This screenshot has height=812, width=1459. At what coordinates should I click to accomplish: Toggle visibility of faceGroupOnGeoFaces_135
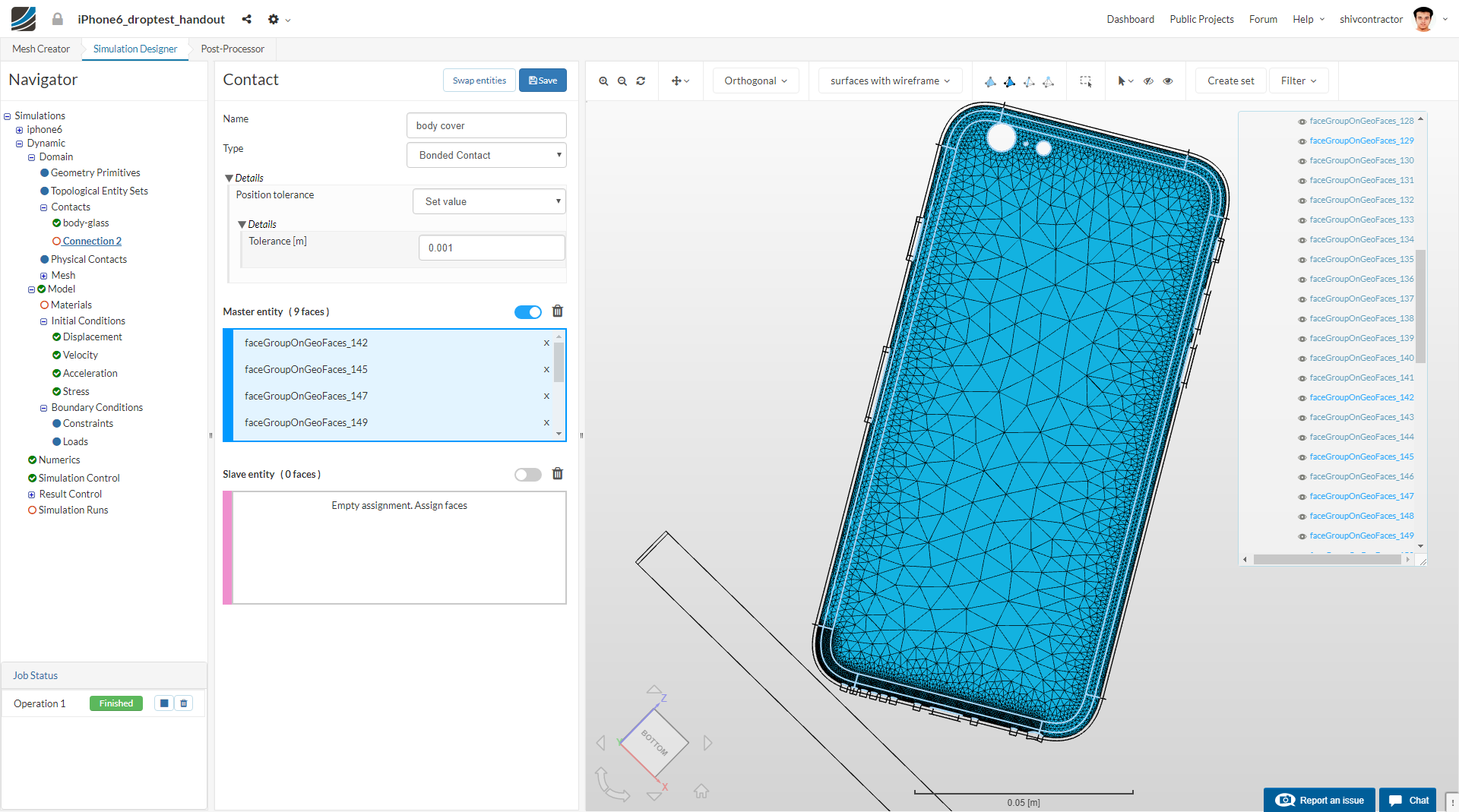[1302, 260]
